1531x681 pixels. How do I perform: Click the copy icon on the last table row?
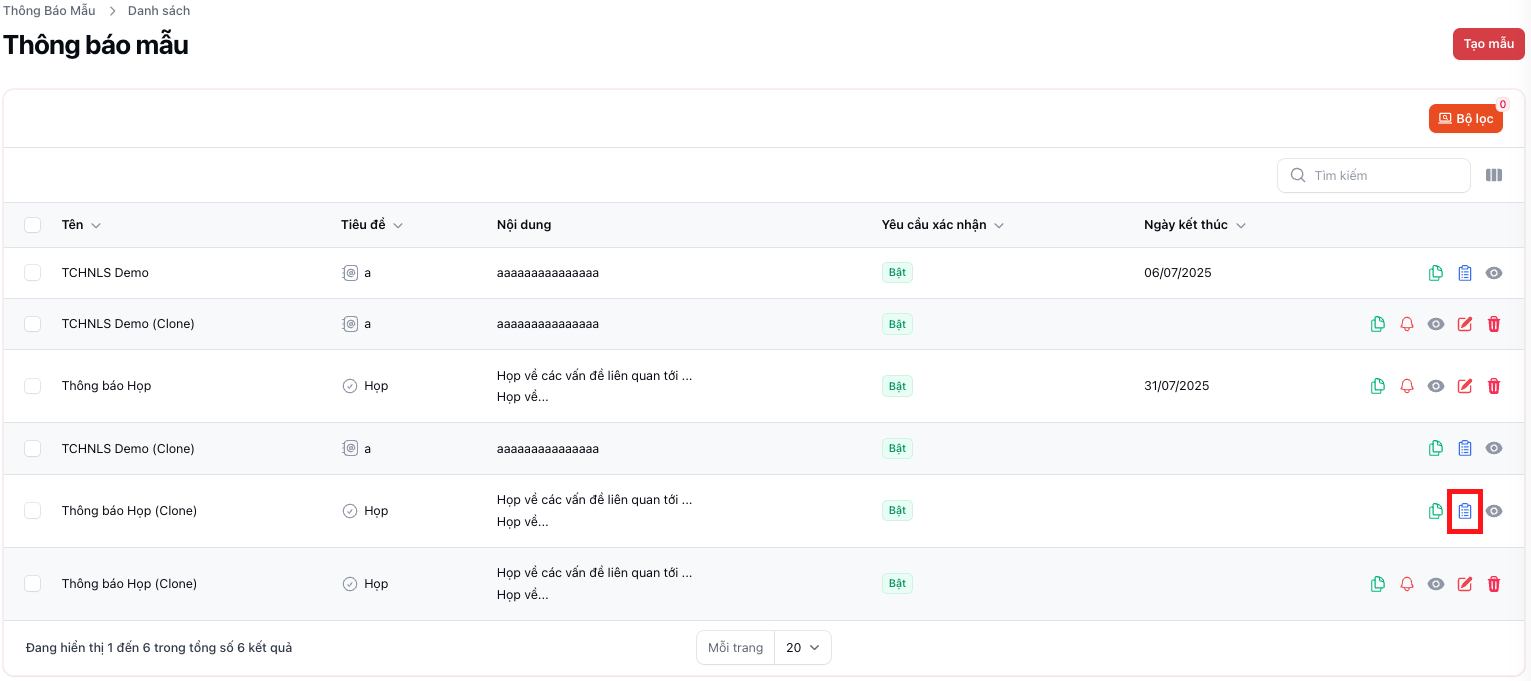click(x=1378, y=583)
